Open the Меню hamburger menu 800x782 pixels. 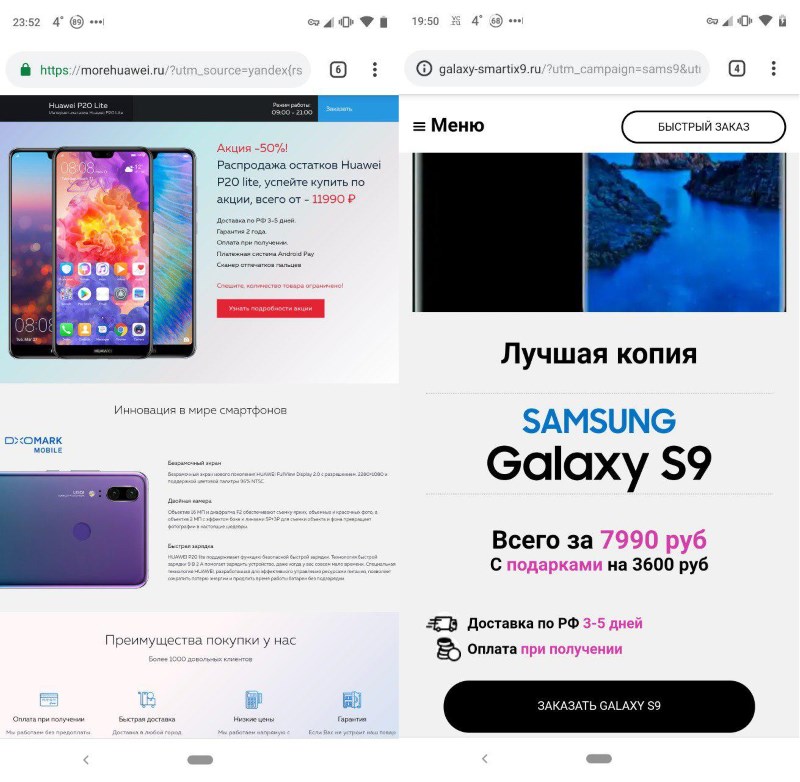(x=448, y=125)
